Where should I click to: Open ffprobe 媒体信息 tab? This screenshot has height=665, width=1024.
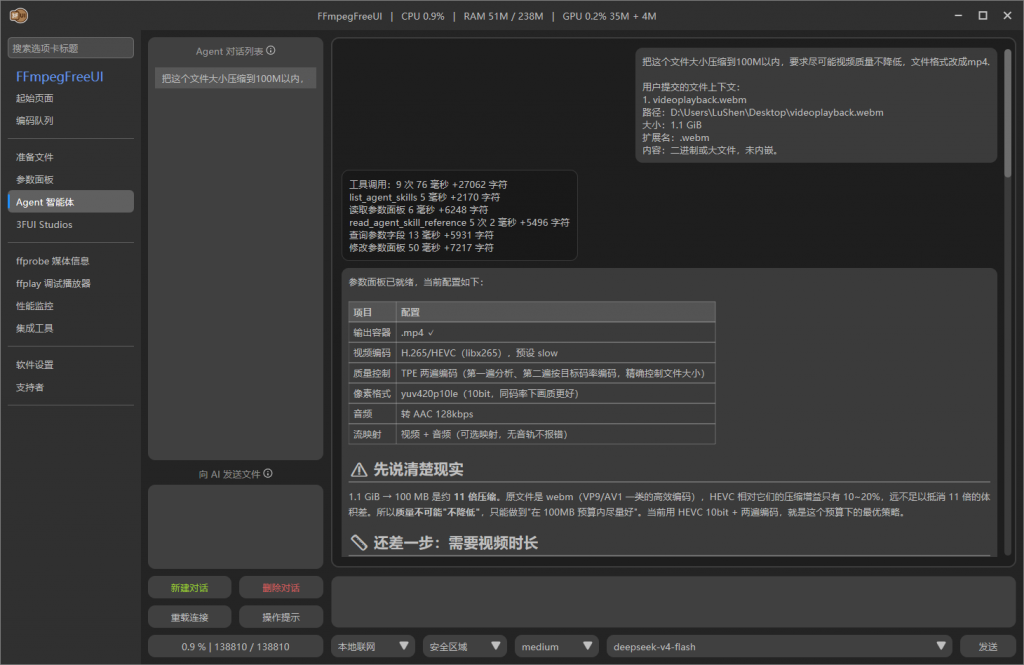coord(52,261)
